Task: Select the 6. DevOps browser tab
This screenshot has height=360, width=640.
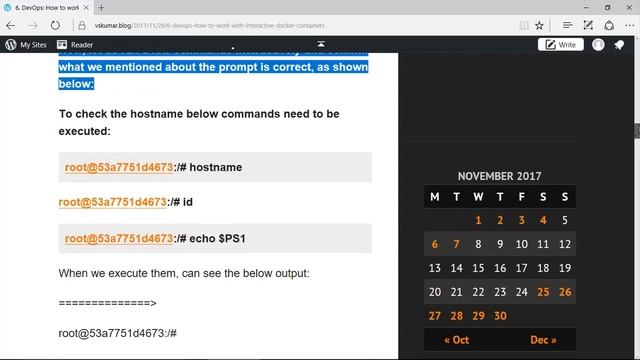Action: pyautogui.click(x=47, y=7)
